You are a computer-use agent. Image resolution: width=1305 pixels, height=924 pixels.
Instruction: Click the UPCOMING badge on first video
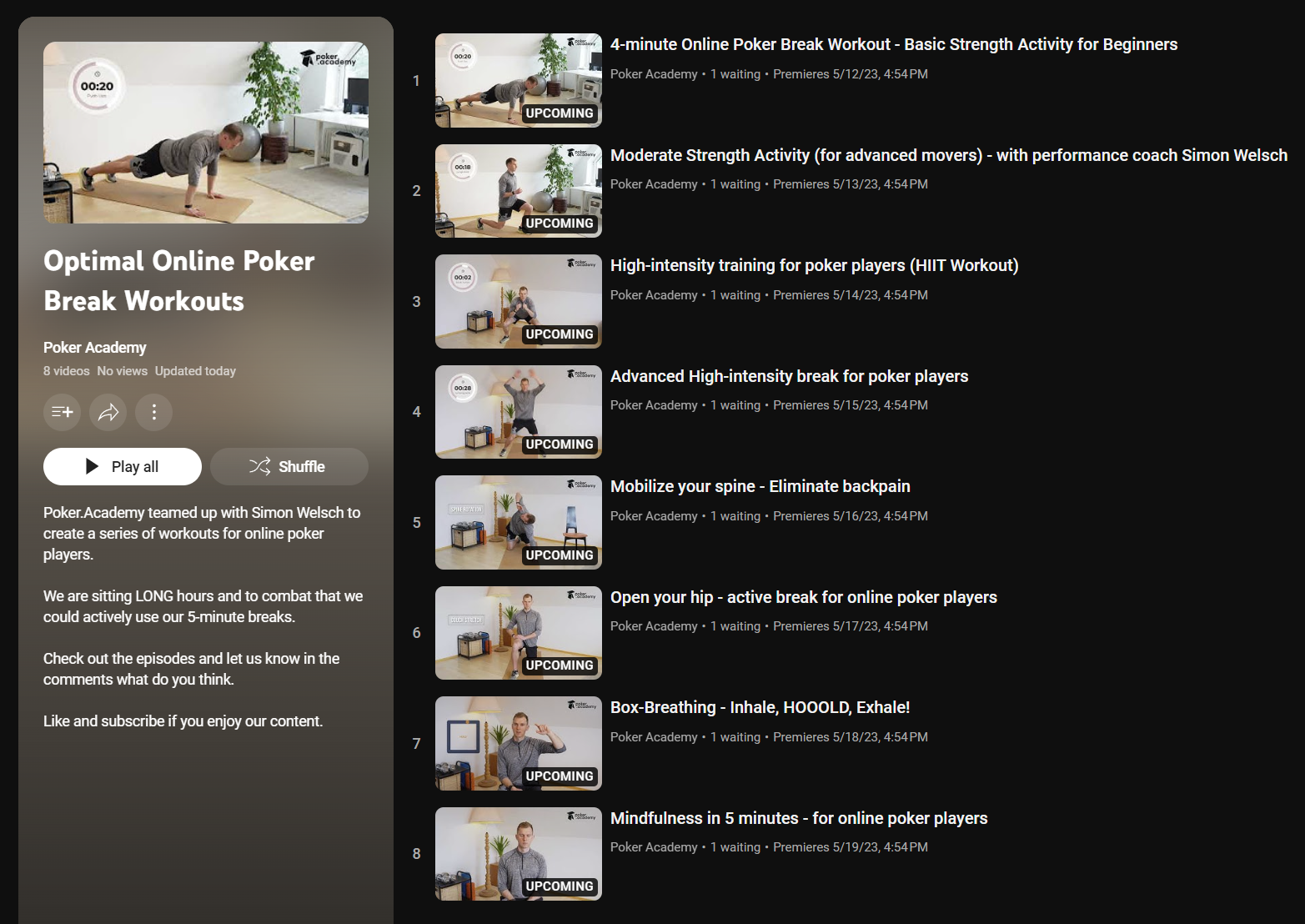[x=559, y=113]
